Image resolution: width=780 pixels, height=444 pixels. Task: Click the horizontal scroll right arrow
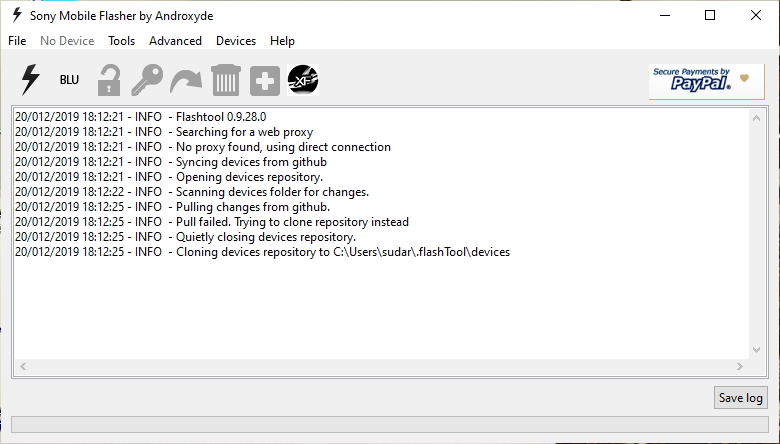pos(740,366)
